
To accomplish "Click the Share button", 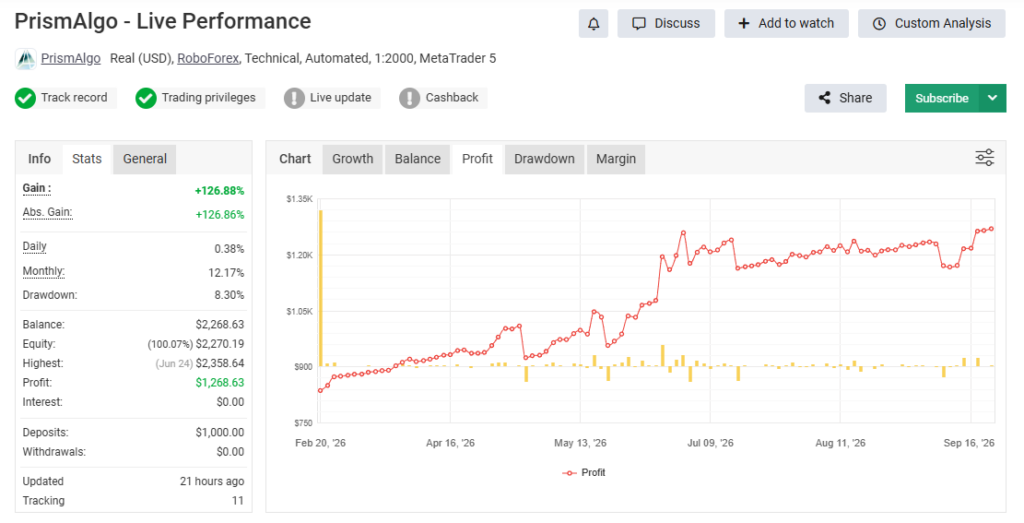I will click(x=845, y=98).
